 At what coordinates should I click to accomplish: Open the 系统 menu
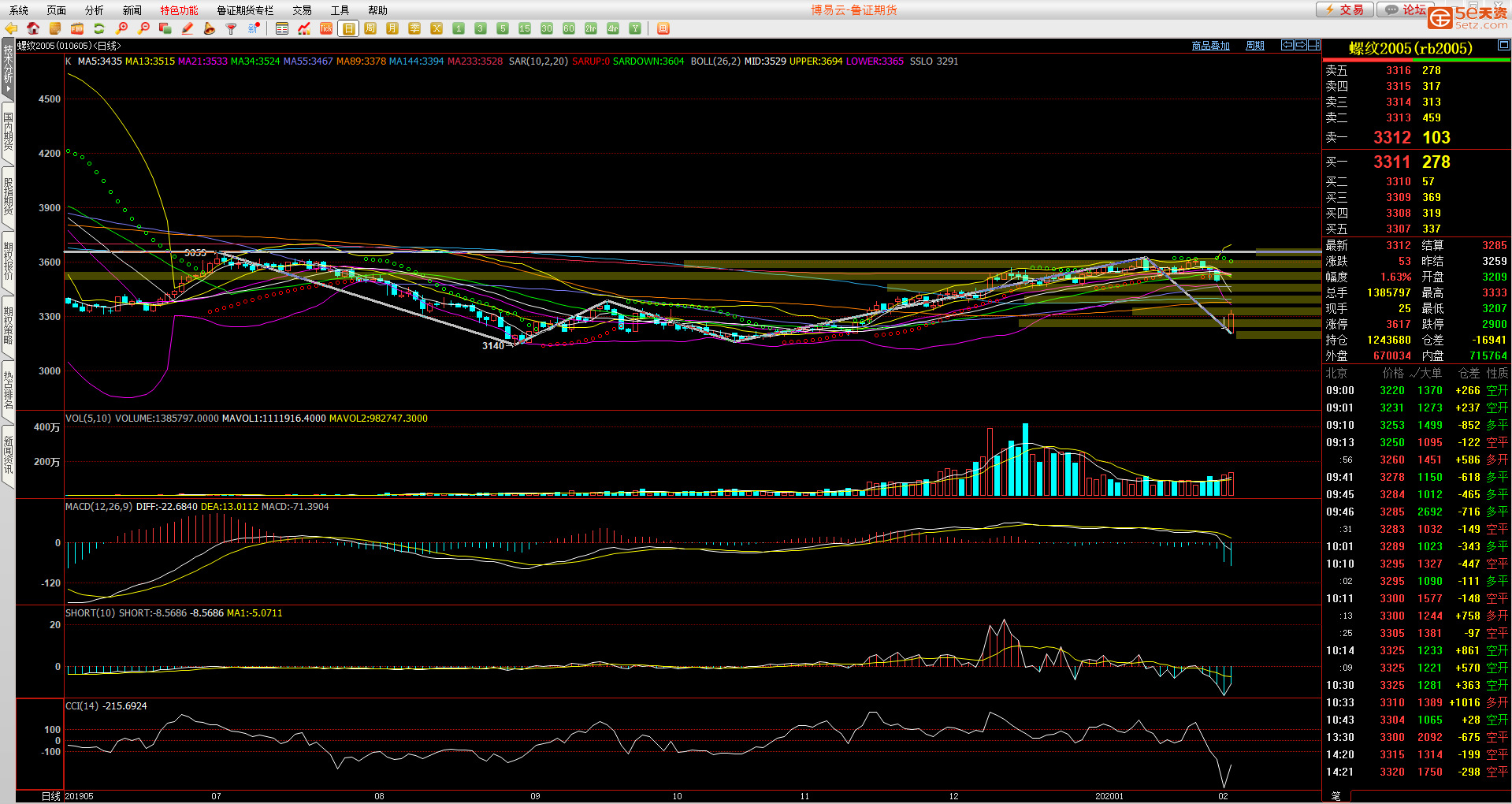click(x=19, y=10)
